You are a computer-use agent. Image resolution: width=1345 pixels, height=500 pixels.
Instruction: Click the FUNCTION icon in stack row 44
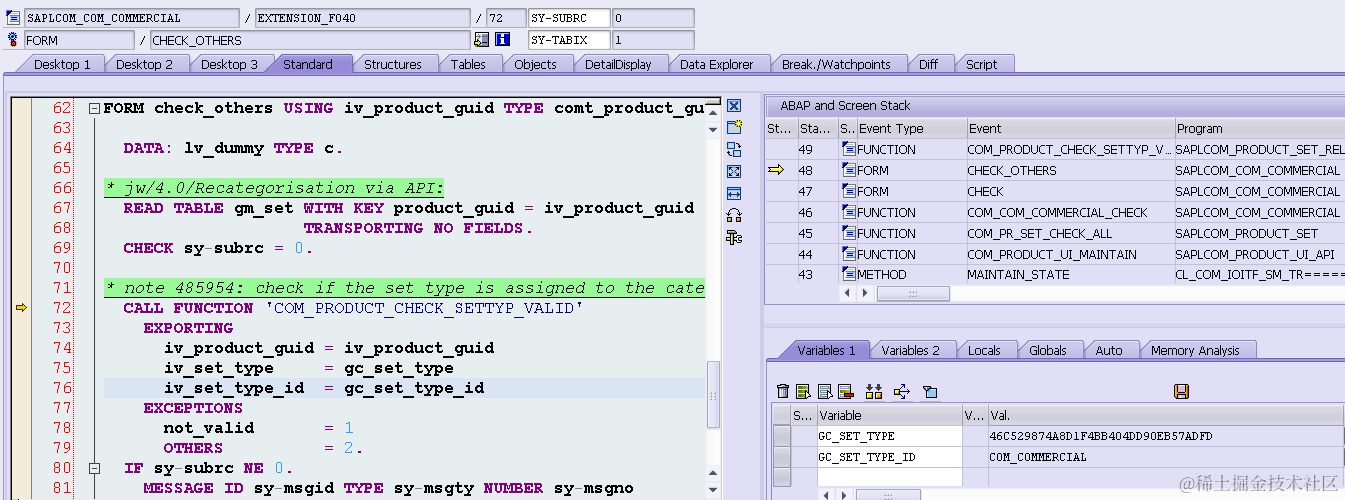(x=848, y=254)
